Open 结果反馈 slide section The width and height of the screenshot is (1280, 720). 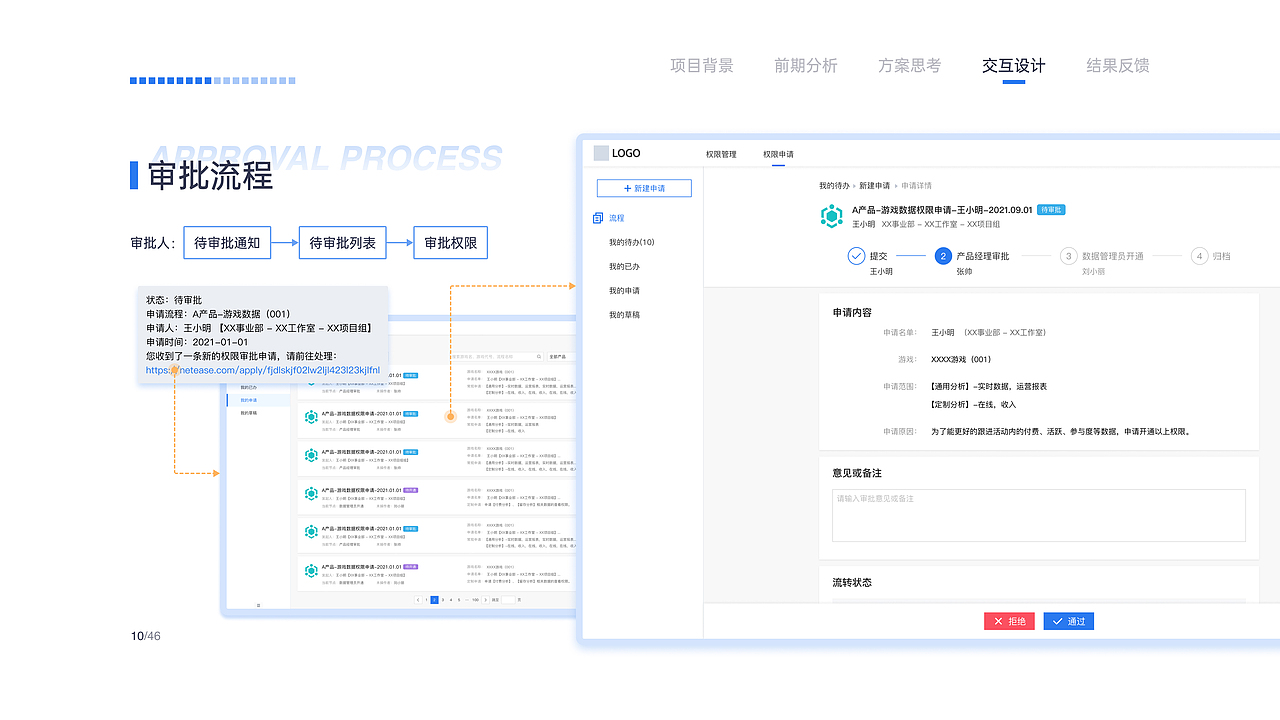(1118, 66)
